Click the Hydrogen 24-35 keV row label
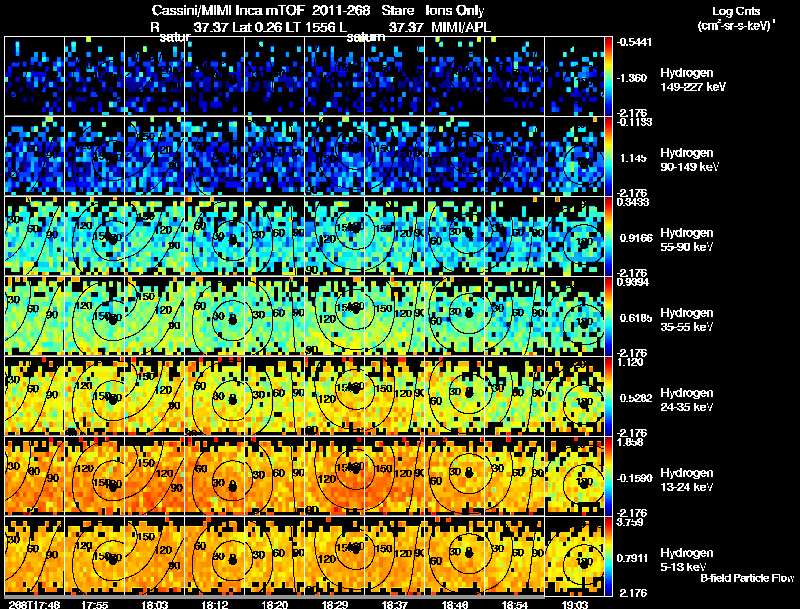This screenshot has width=800, height=609. tap(687, 400)
